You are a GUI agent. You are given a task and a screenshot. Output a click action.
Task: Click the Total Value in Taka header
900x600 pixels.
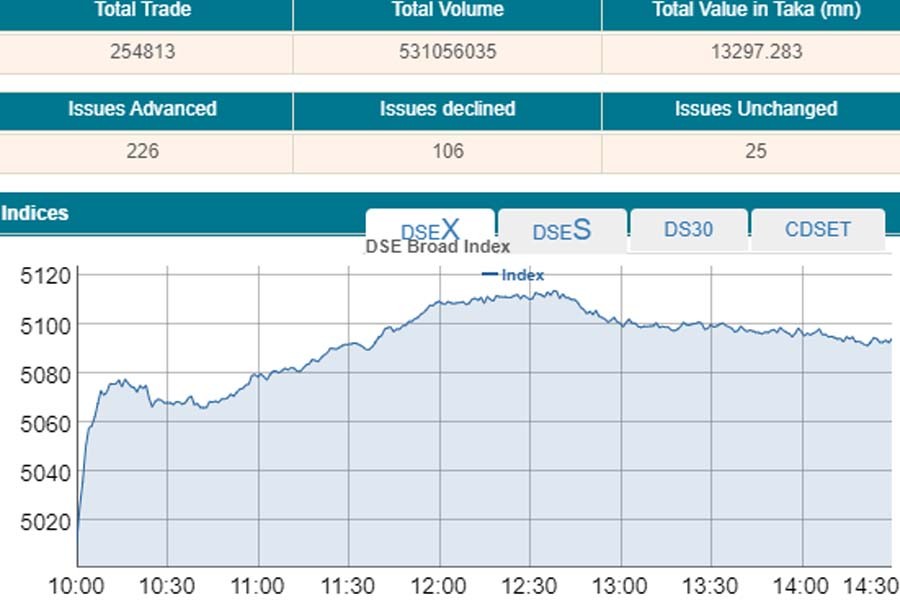pyautogui.click(x=756, y=10)
